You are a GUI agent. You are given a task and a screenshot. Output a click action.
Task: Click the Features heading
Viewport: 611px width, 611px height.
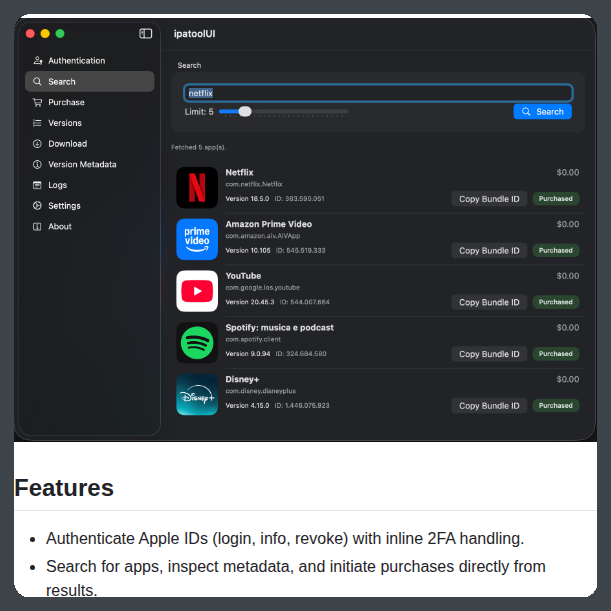pyautogui.click(x=64, y=487)
